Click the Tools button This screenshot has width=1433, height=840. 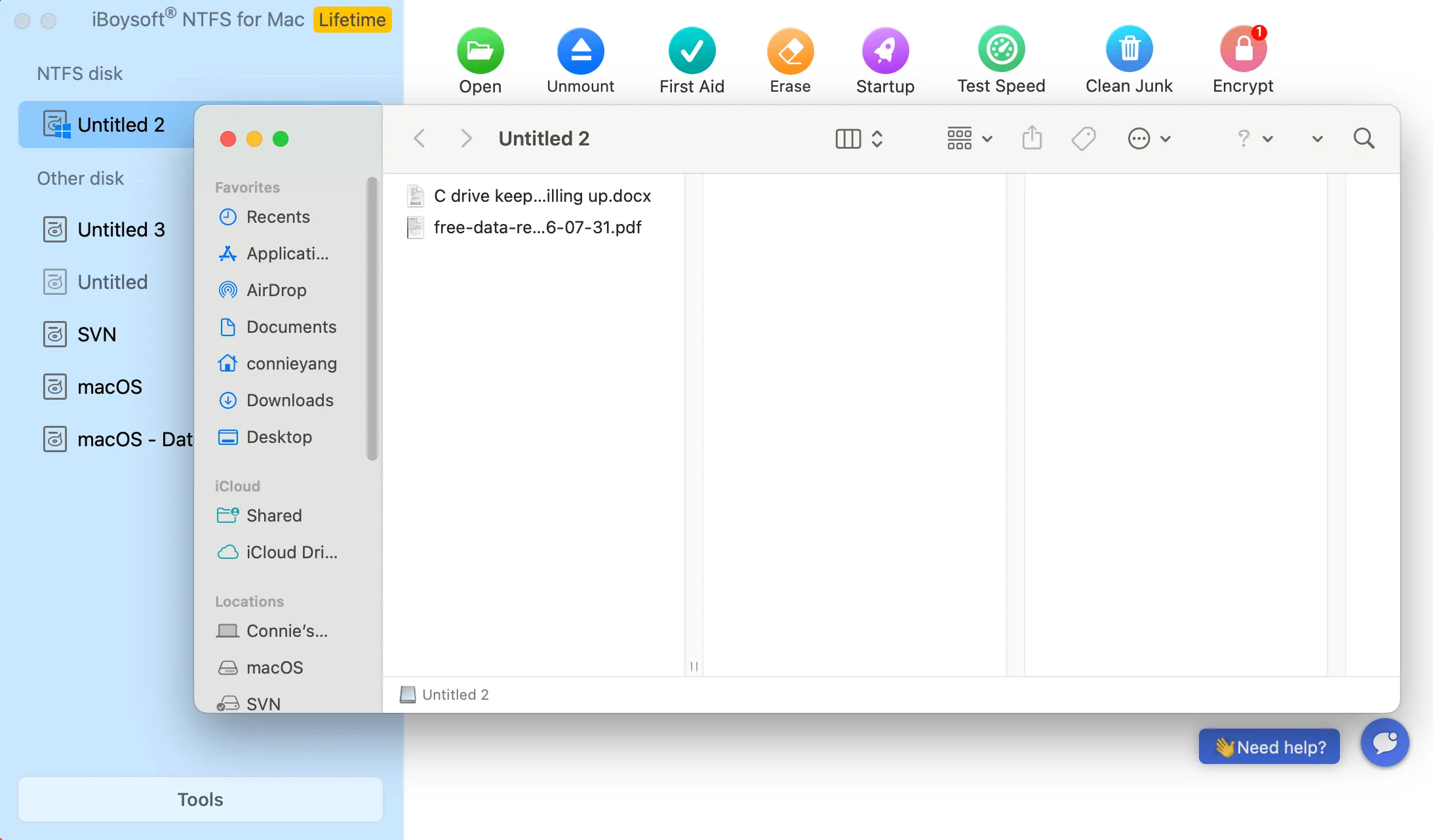pos(201,799)
